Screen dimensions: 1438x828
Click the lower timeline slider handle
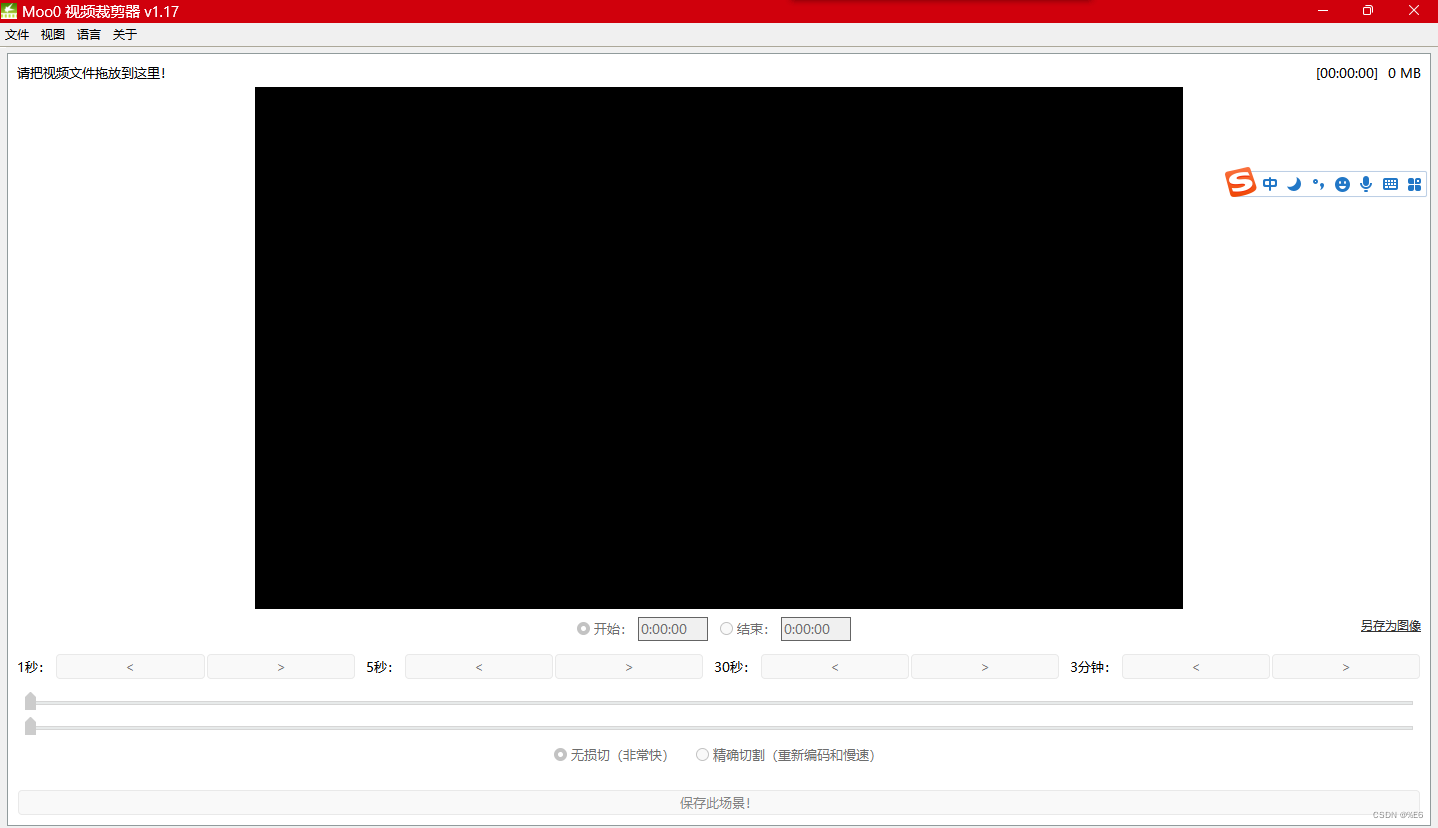point(30,726)
